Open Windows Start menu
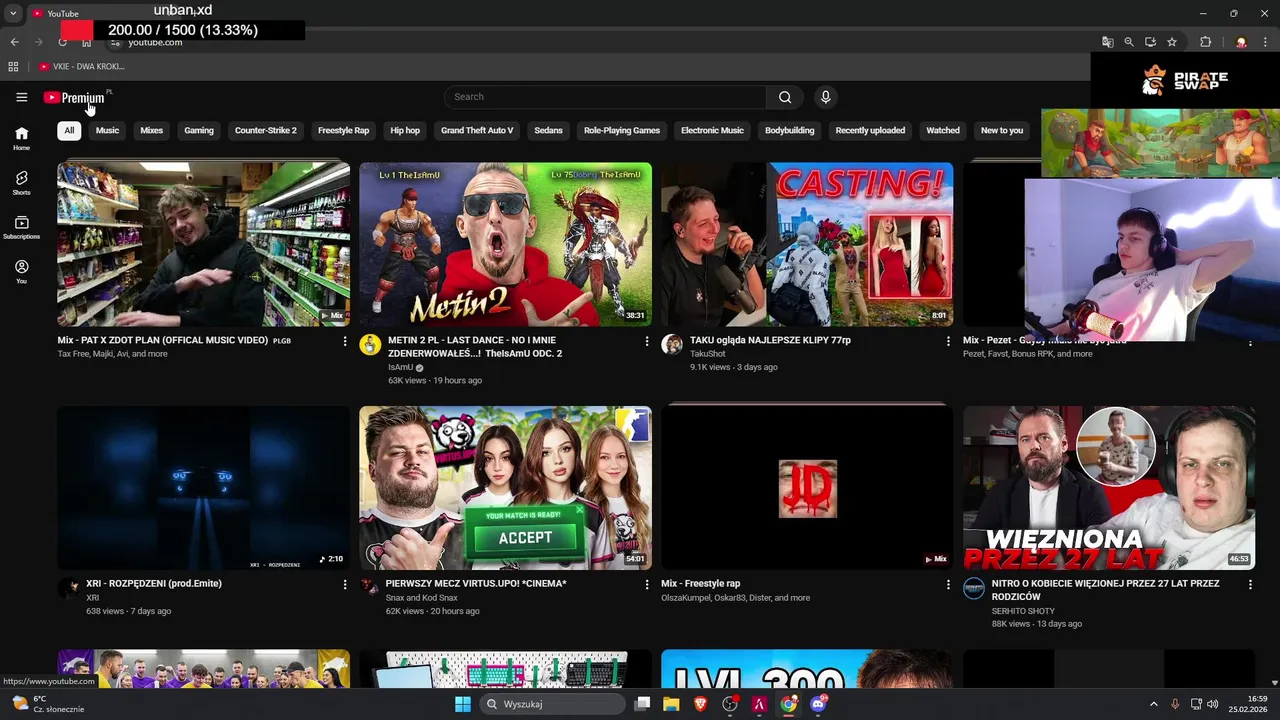Screen dimensions: 1280x720 click(x=463, y=704)
